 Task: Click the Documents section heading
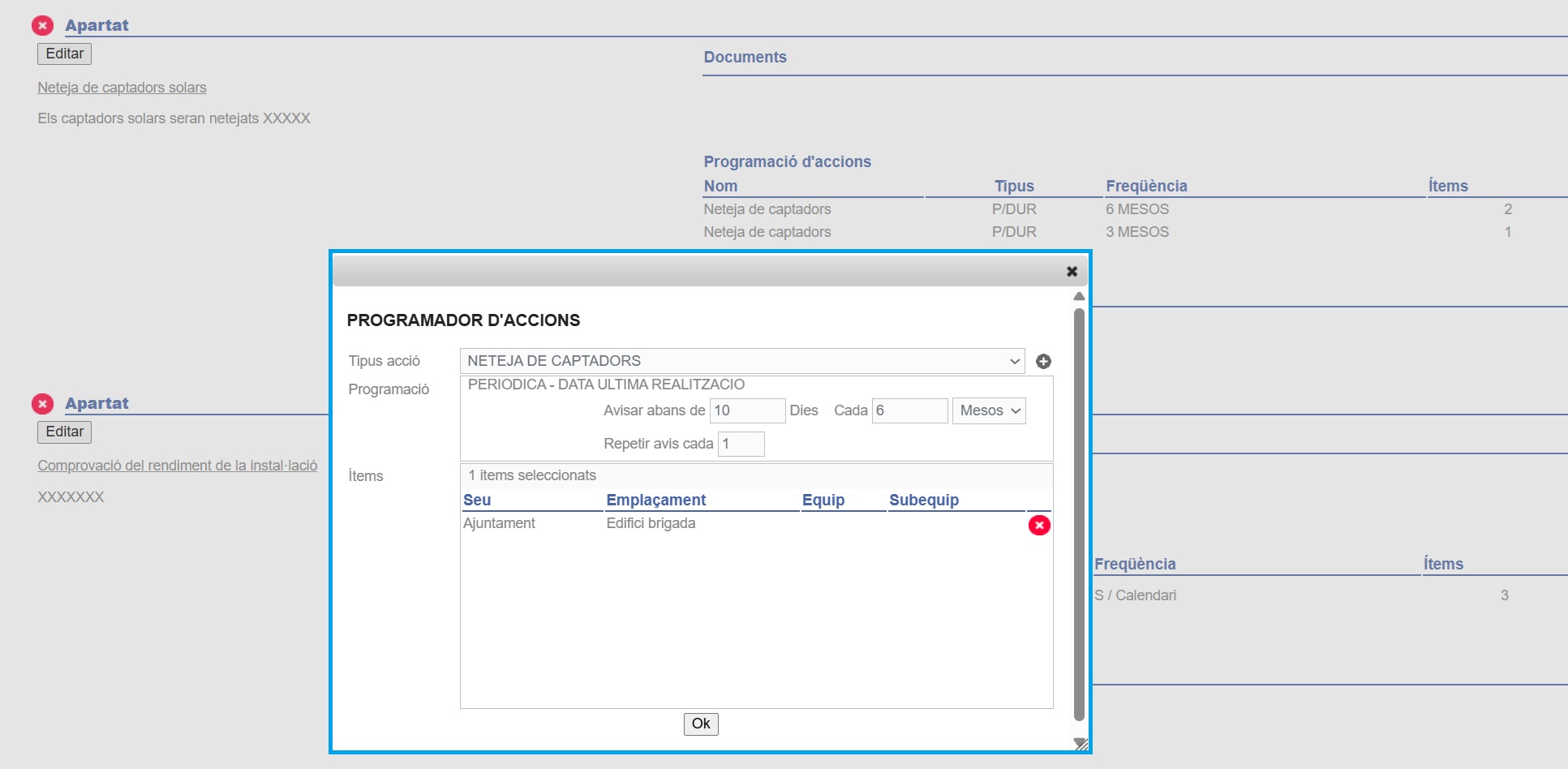[745, 58]
